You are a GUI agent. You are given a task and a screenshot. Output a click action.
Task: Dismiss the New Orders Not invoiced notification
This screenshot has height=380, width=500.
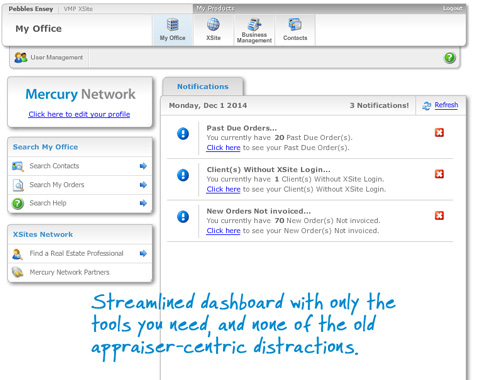(439, 216)
